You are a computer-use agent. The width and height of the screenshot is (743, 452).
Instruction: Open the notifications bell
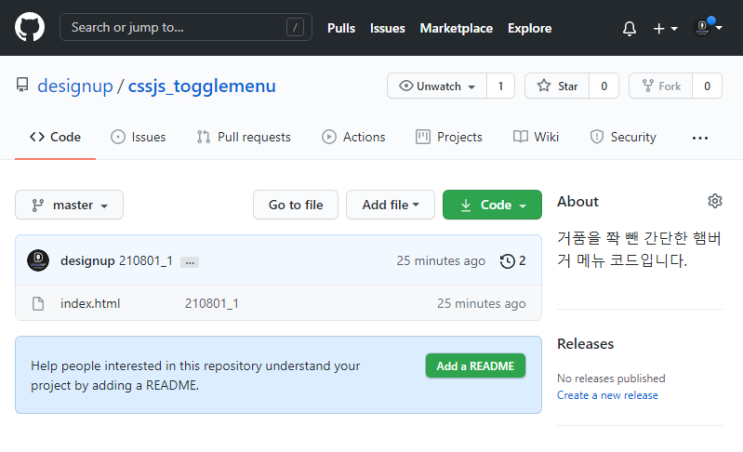[629, 28]
